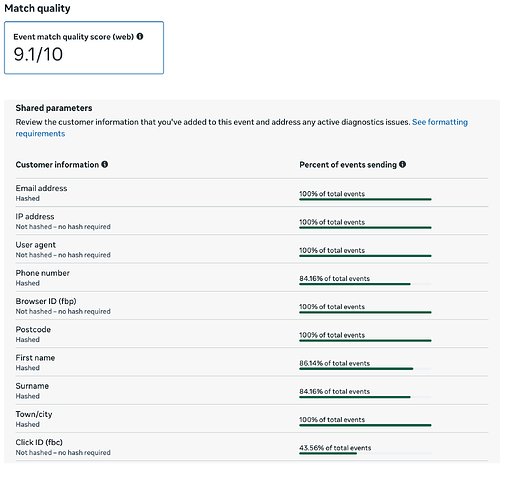Click the Town/city row label
The image size is (519, 499).
(x=34, y=414)
